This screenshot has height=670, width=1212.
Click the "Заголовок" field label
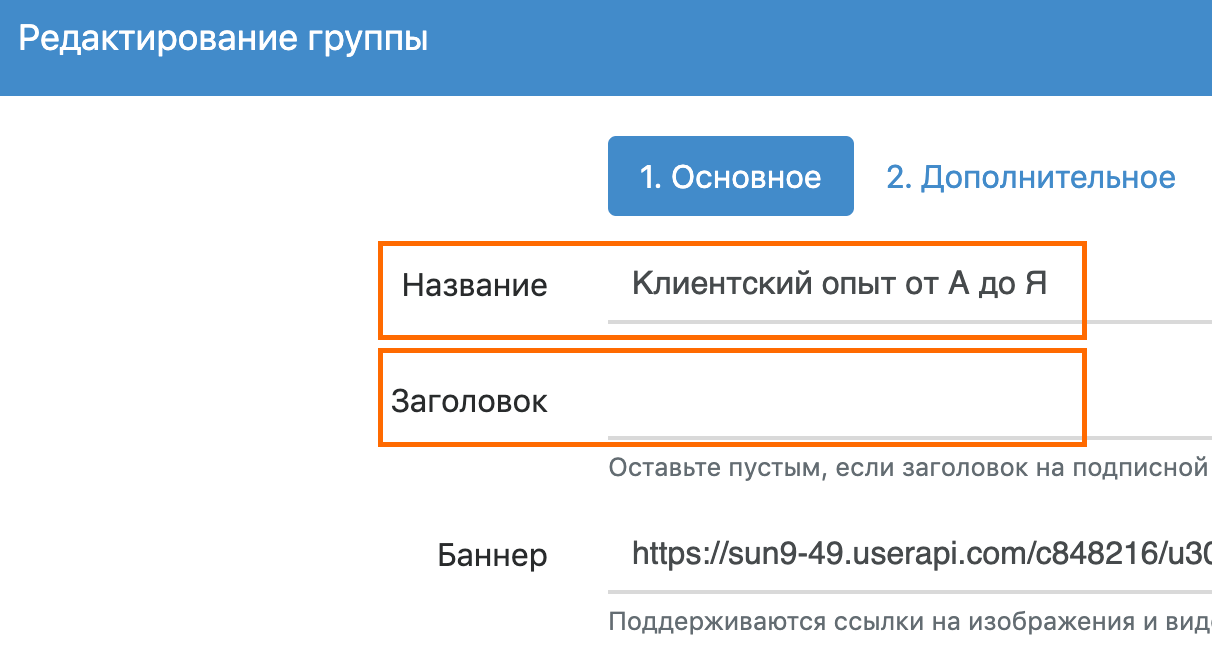pyautogui.click(x=469, y=402)
